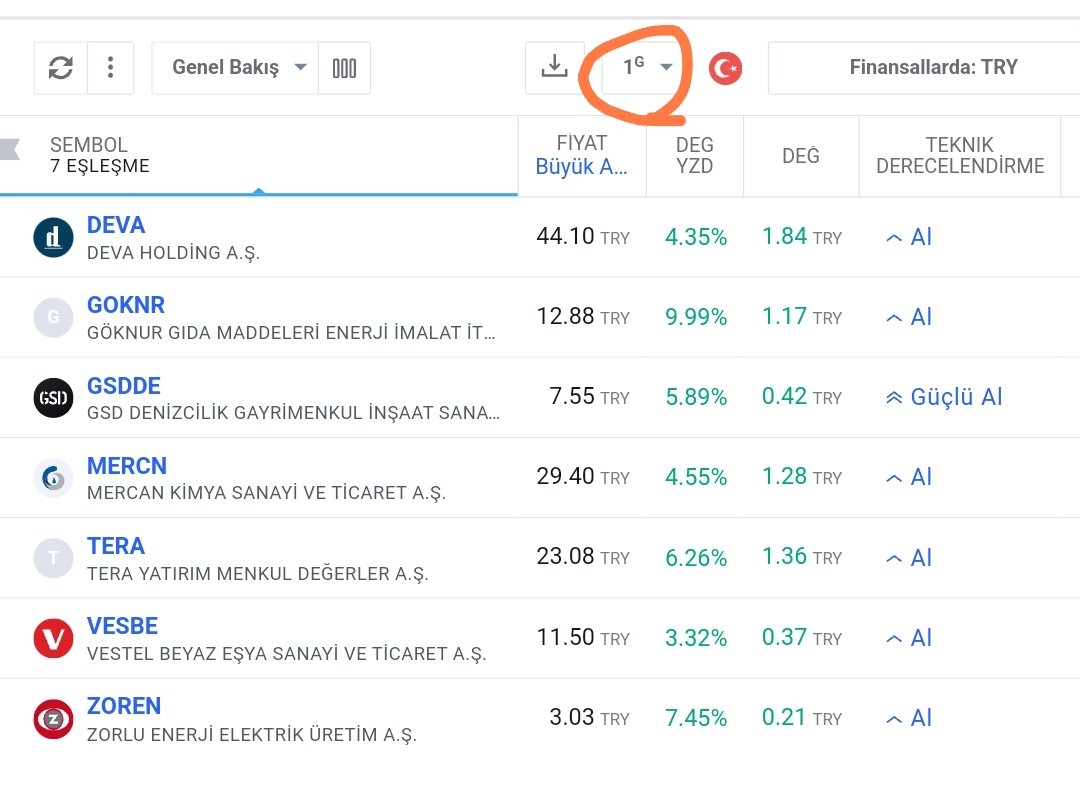Open the TERA symbol link
The height and width of the screenshot is (791, 1080).
click(x=116, y=546)
